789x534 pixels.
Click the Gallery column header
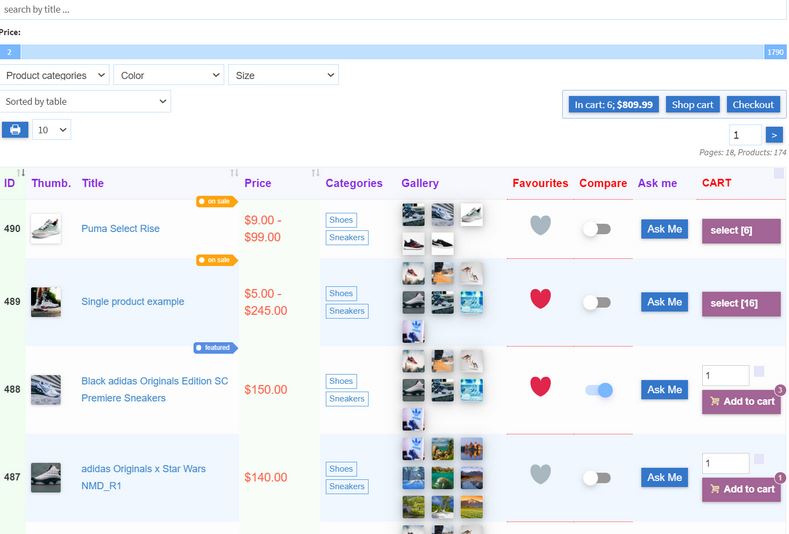coord(420,183)
